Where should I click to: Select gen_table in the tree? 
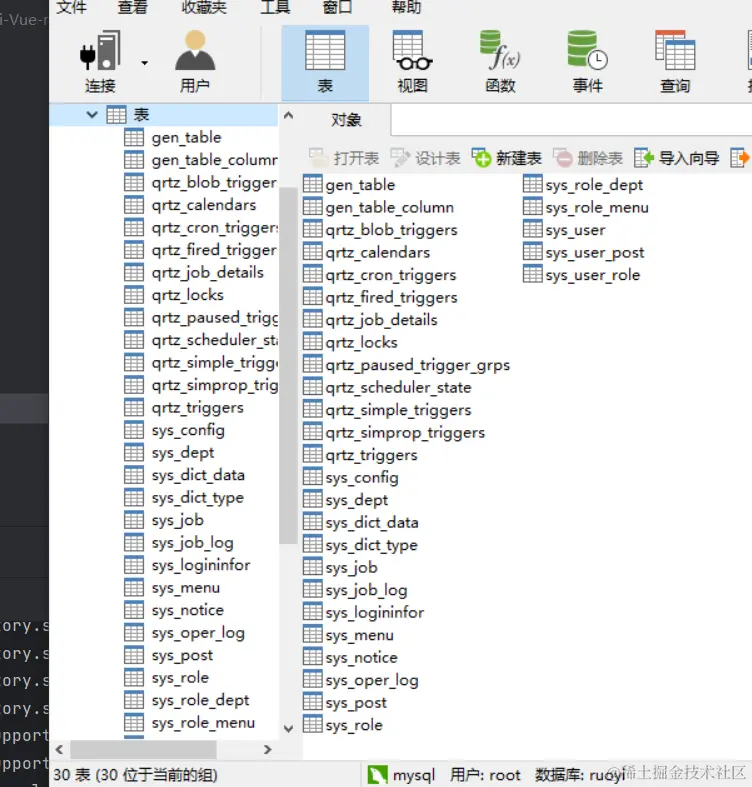click(186, 138)
